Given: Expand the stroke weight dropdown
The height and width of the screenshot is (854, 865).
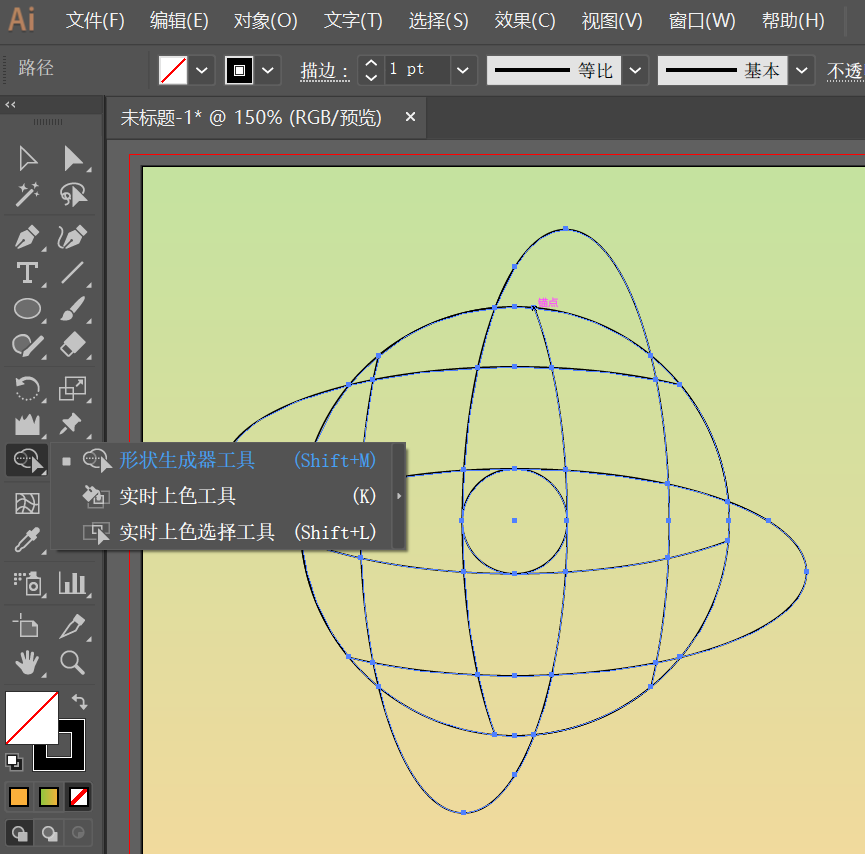Looking at the screenshot, I should (x=463, y=70).
